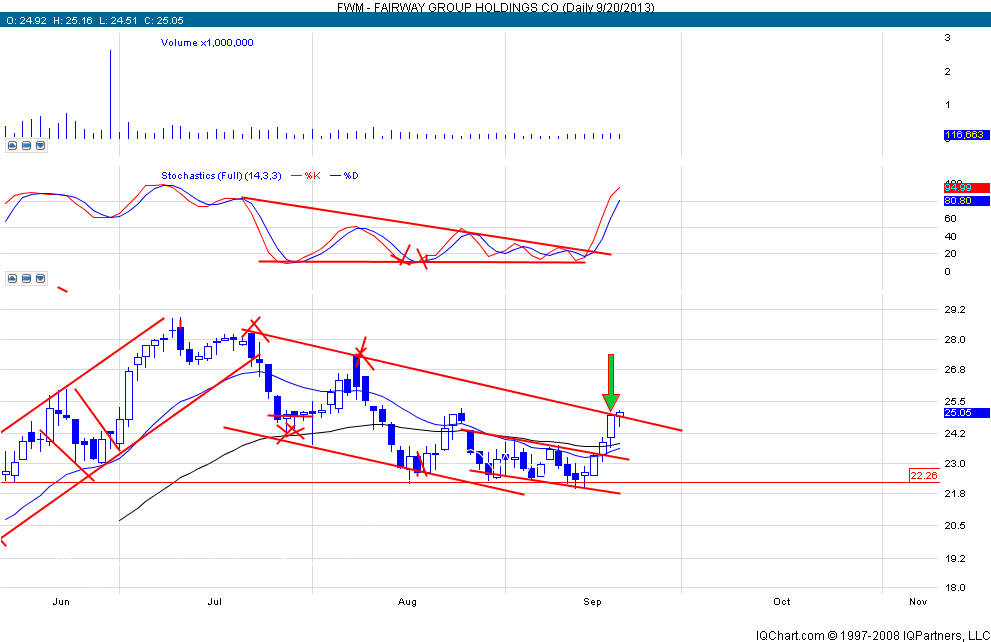The image size is (991, 642).
Task: Click the red 94.99 %K value tag
Action: pyautogui.click(x=964, y=188)
